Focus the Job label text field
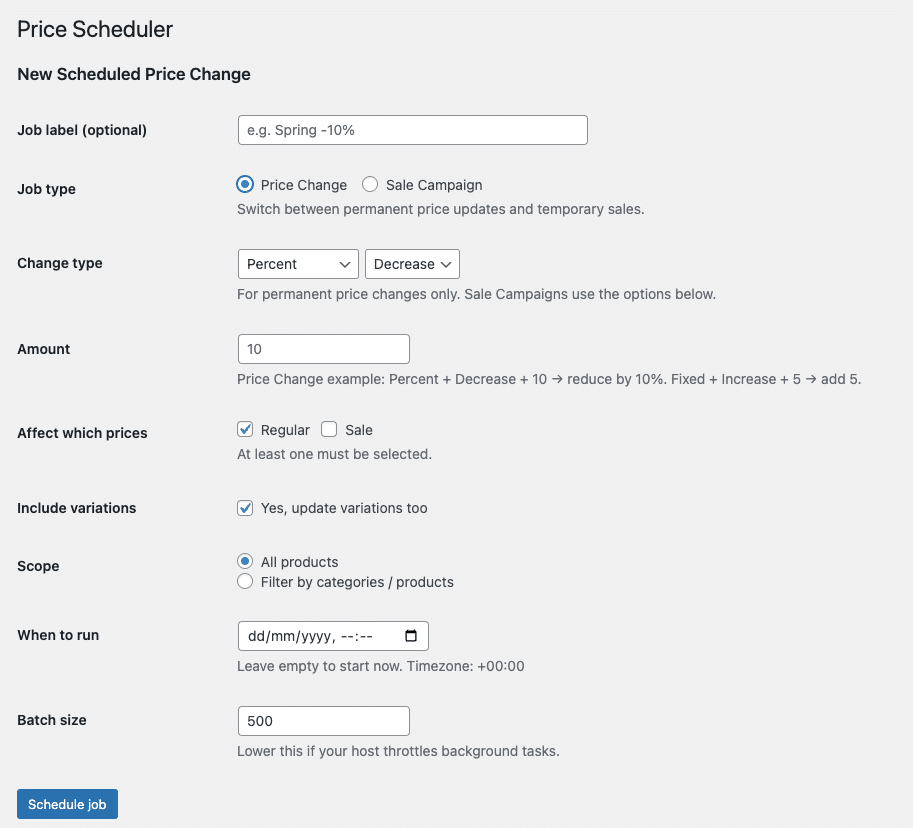Viewport: 913px width, 828px height. click(413, 130)
